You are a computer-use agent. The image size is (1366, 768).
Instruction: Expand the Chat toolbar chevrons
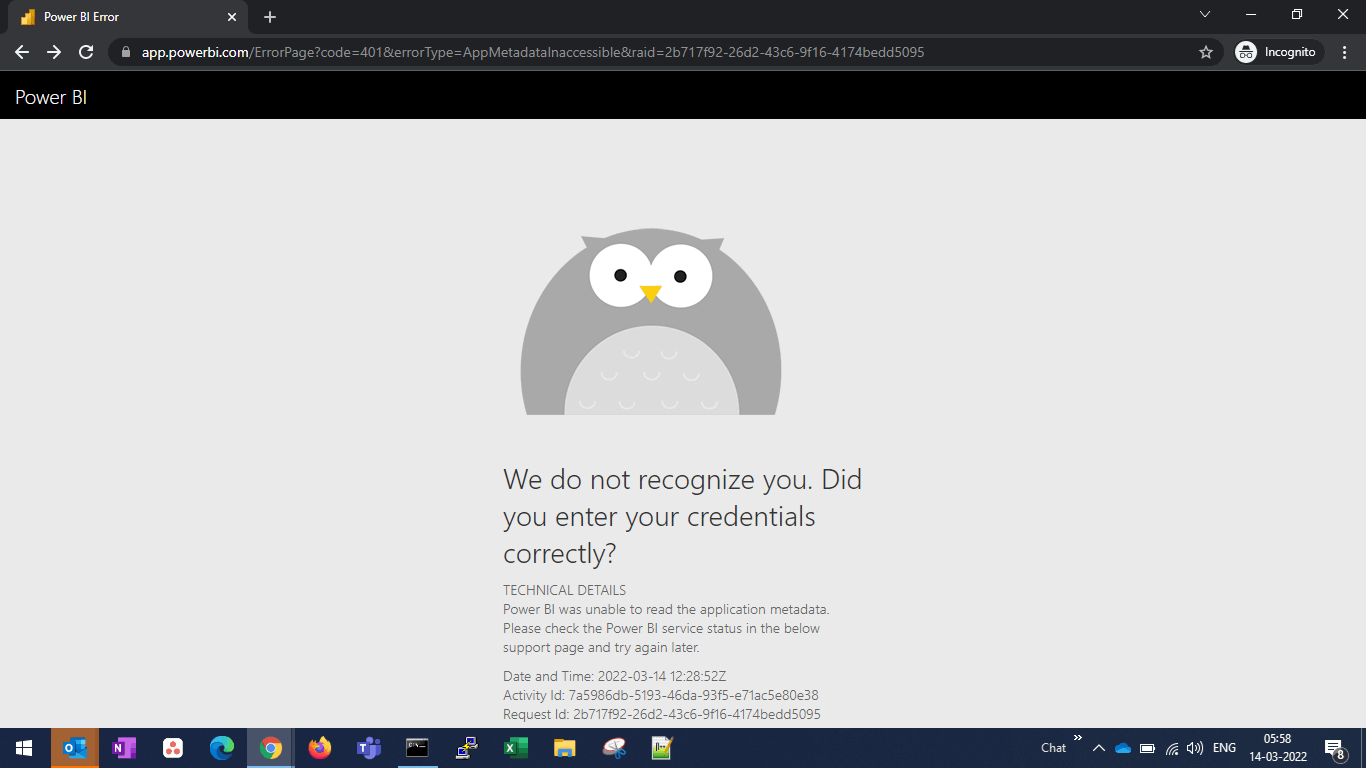pos(1078,738)
